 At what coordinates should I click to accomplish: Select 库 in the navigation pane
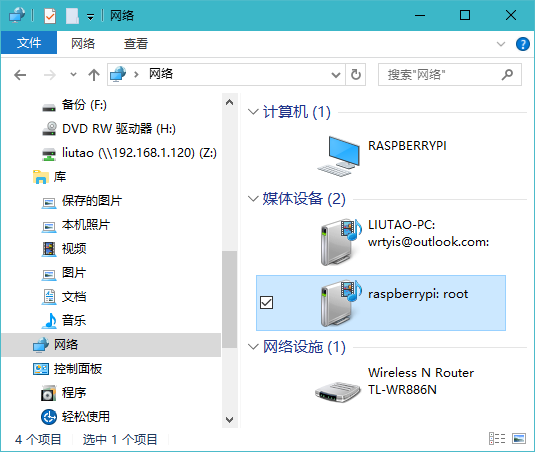111,177
